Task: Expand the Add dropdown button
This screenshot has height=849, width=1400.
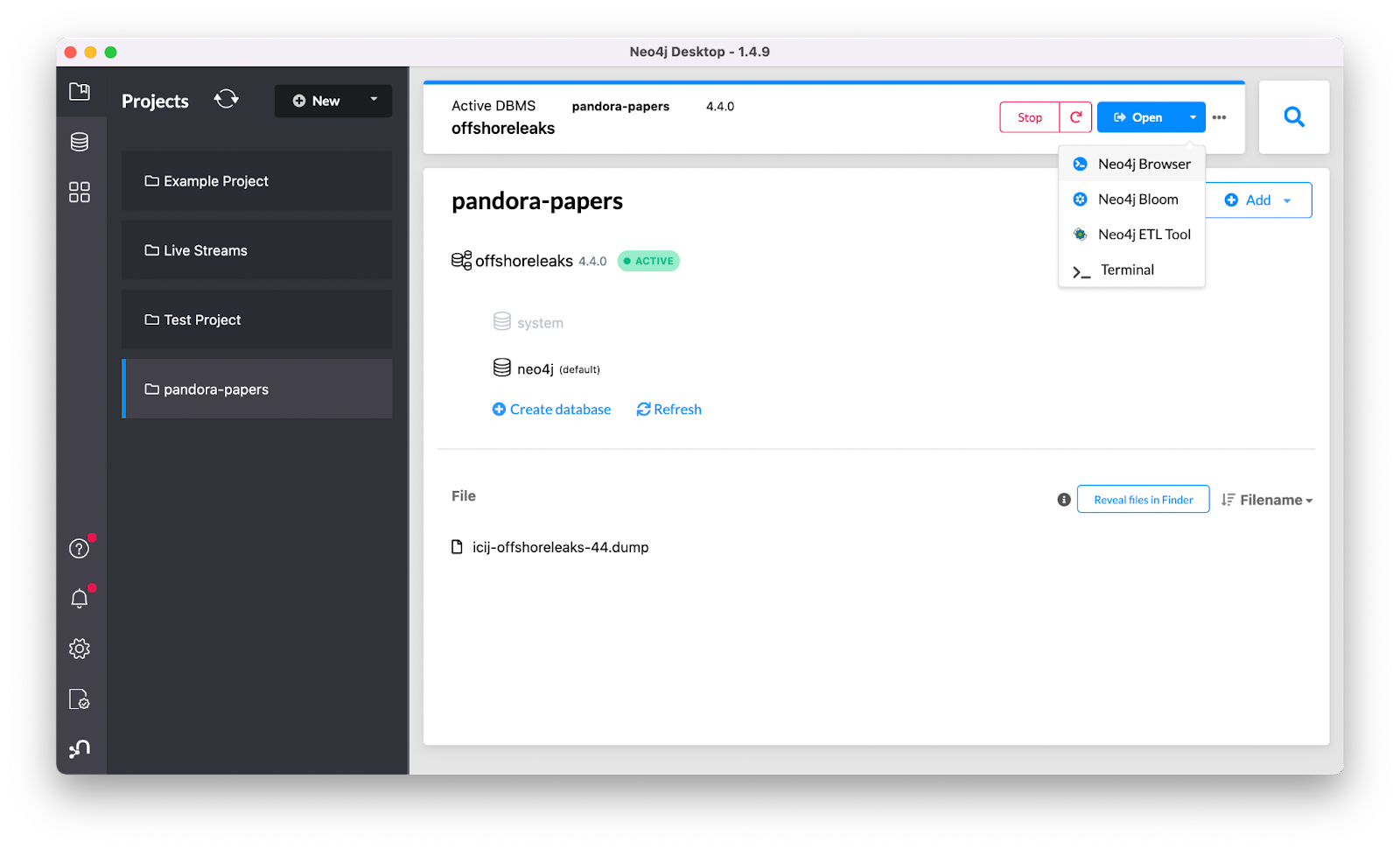Action: click(1258, 200)
